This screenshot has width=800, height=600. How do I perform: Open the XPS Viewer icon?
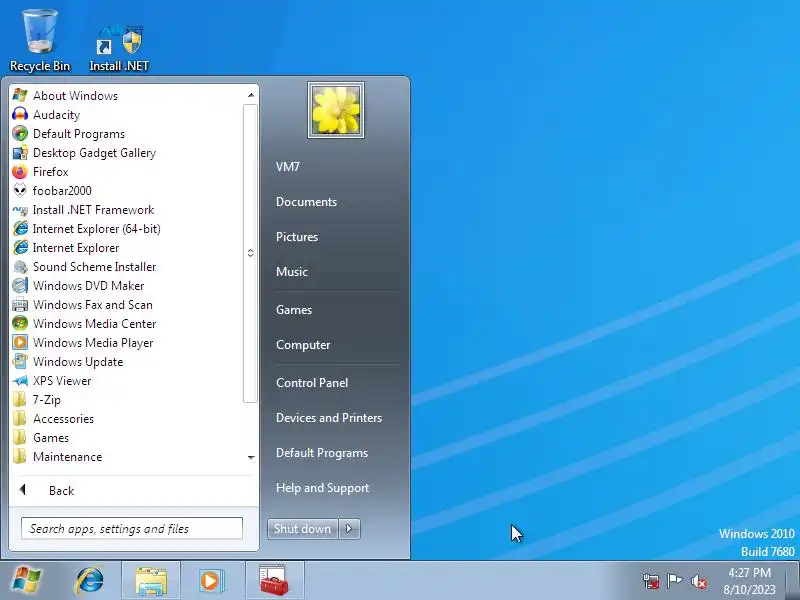tap(20, 381)
